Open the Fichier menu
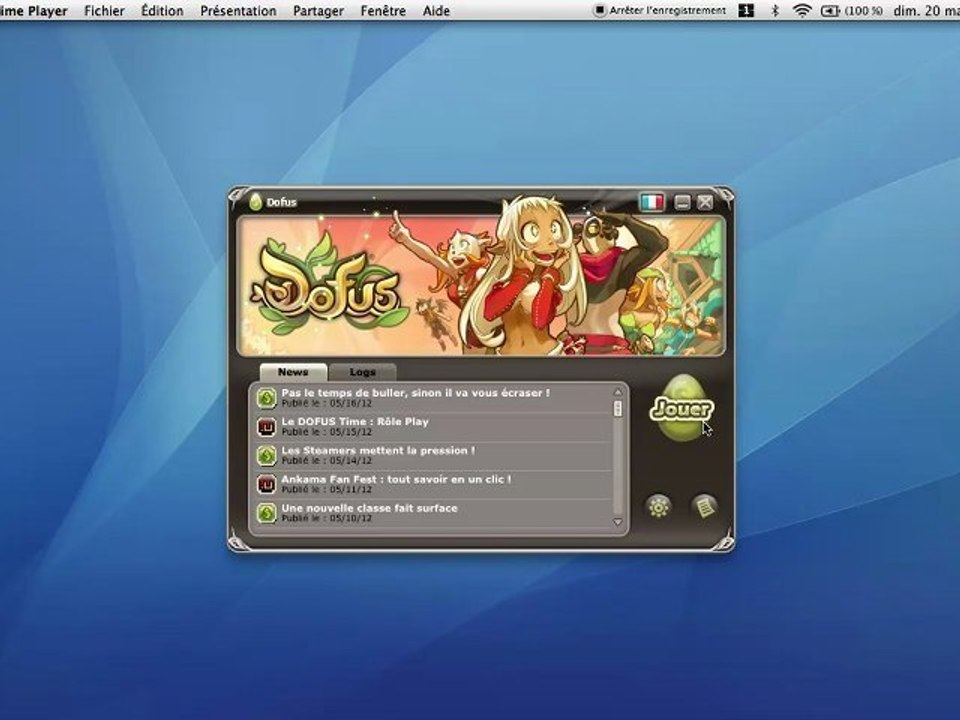 coord(104,10)
